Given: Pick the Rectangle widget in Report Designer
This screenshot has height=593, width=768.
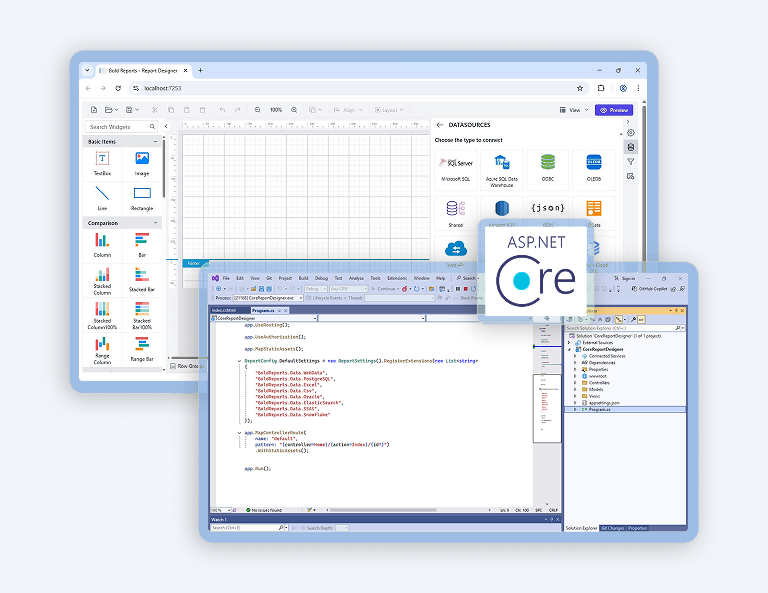Looking at the screenshot, I should [142, 198].
